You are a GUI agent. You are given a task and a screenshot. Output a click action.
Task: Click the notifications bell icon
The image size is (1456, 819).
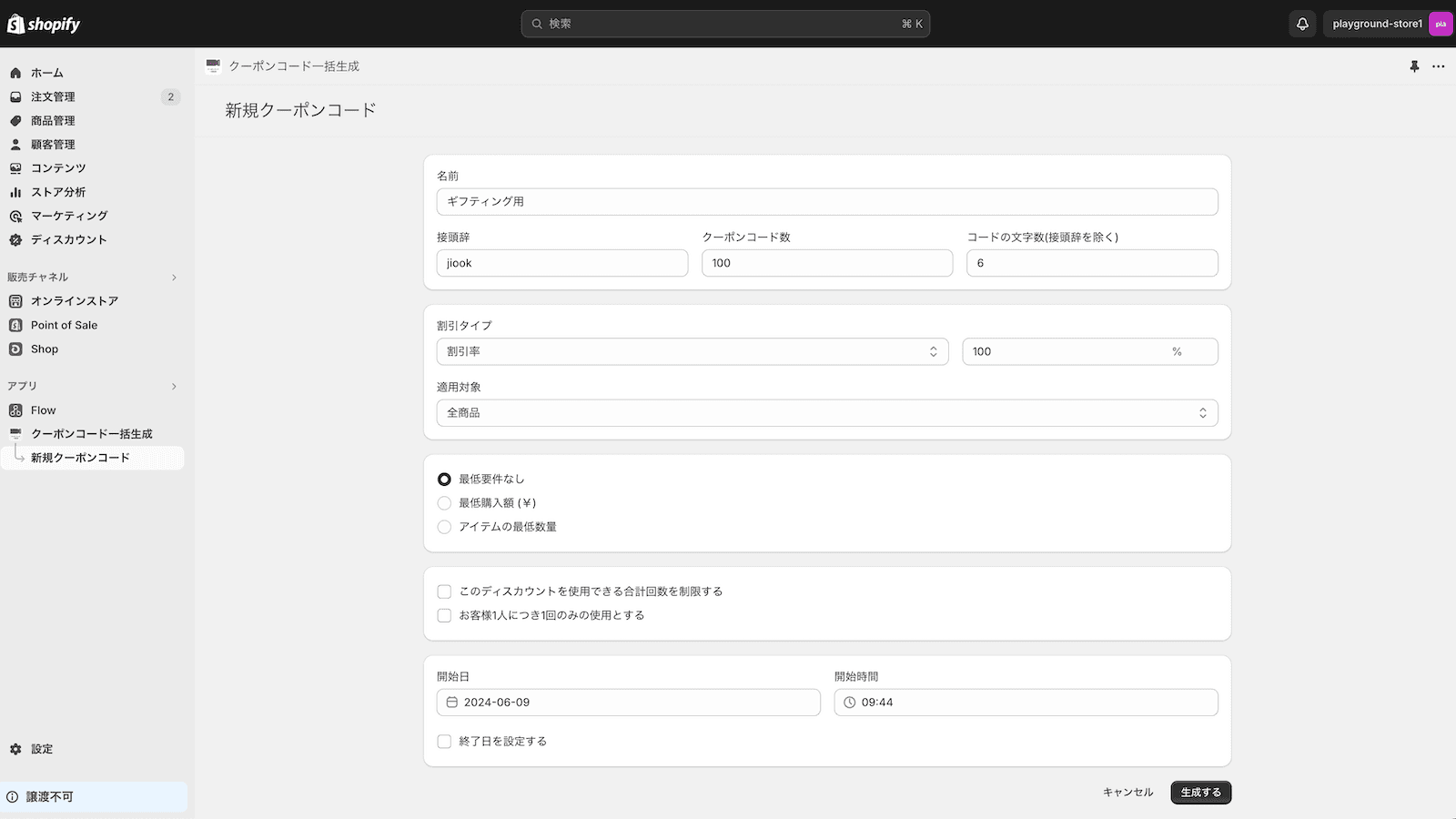click(1302, 24)
